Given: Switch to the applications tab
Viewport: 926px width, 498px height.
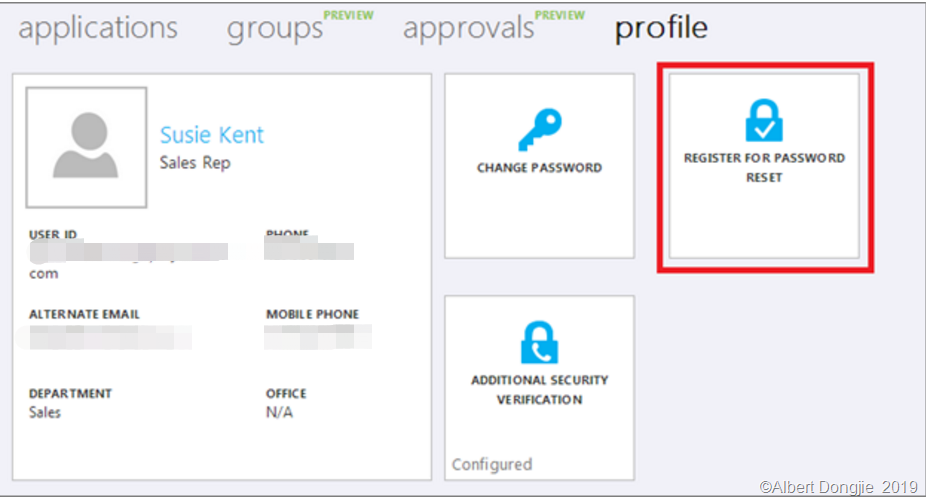Looking at the screenshot, I should [98, 28].
